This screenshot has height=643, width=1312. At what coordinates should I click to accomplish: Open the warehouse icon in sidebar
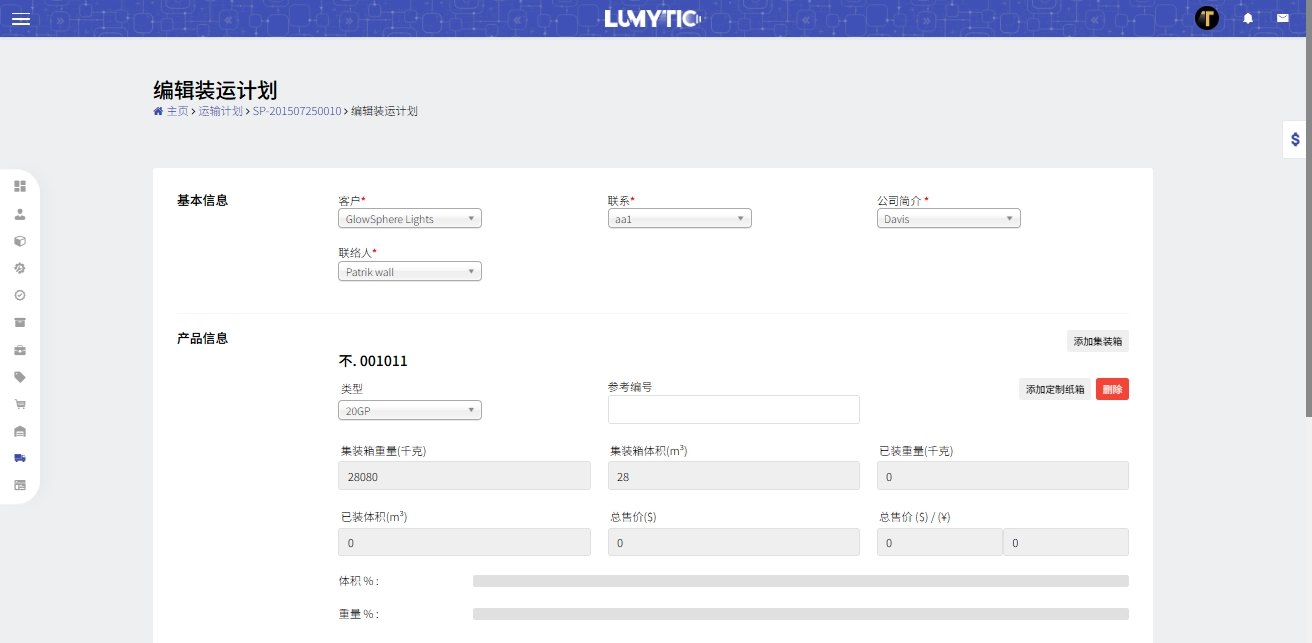pos(20,431)
